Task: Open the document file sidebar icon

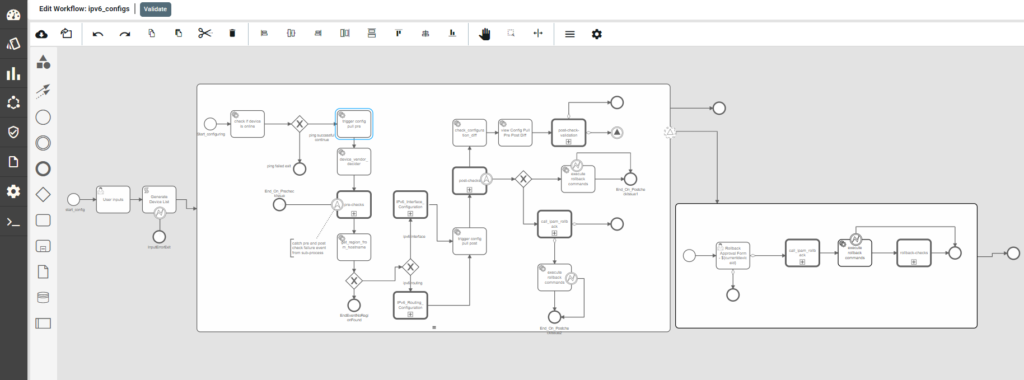Action: click(13, 162)
